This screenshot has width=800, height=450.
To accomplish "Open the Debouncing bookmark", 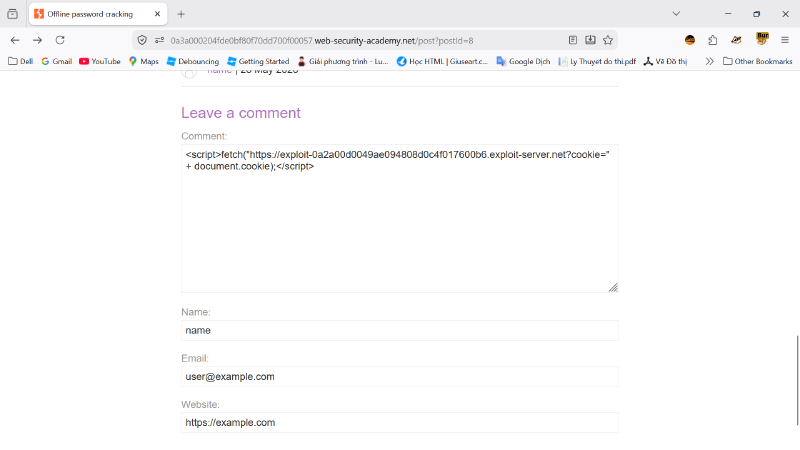I will (193, 61).
